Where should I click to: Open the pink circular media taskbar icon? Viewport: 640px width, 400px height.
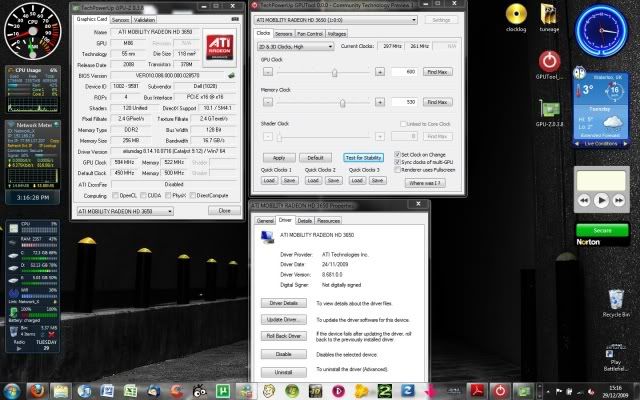[x=338, y=391]
